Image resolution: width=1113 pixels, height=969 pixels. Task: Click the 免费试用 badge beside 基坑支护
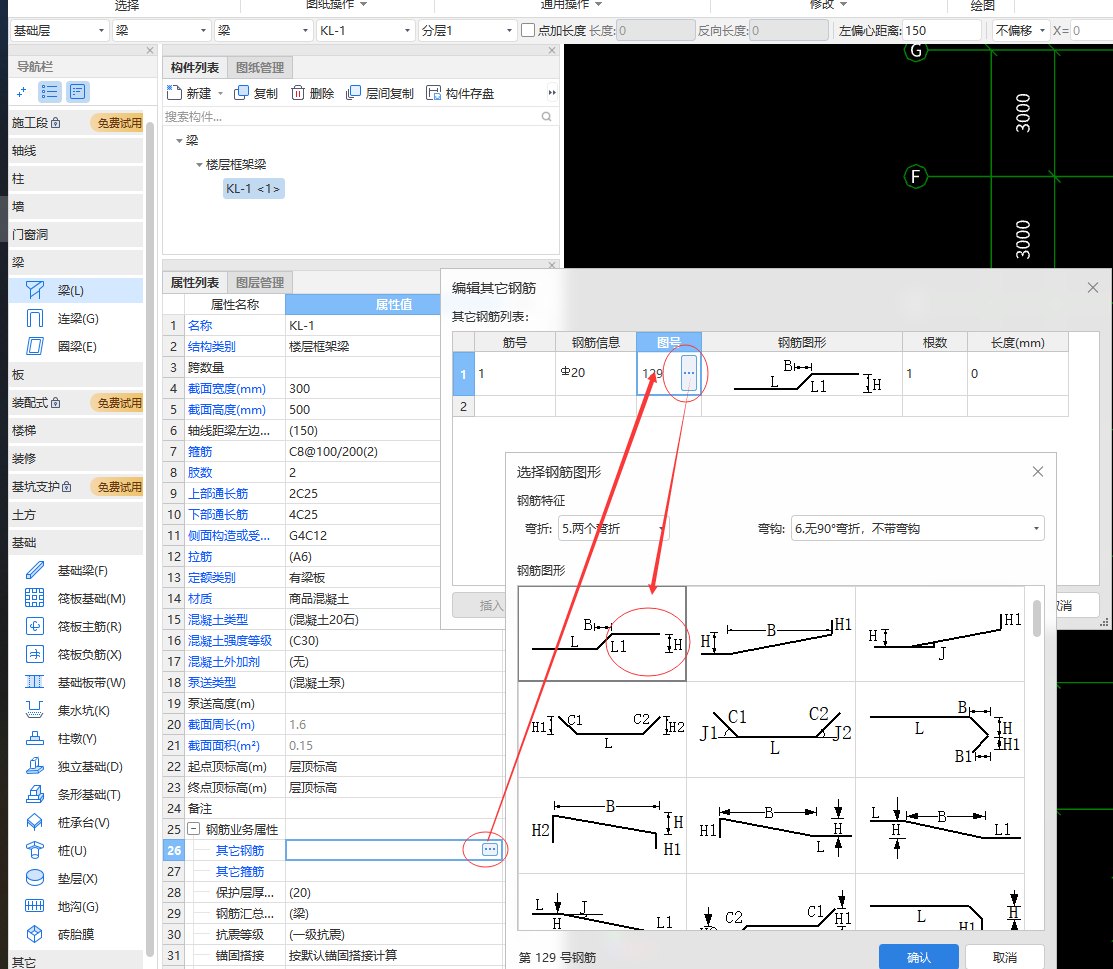(x=119, y=487)
